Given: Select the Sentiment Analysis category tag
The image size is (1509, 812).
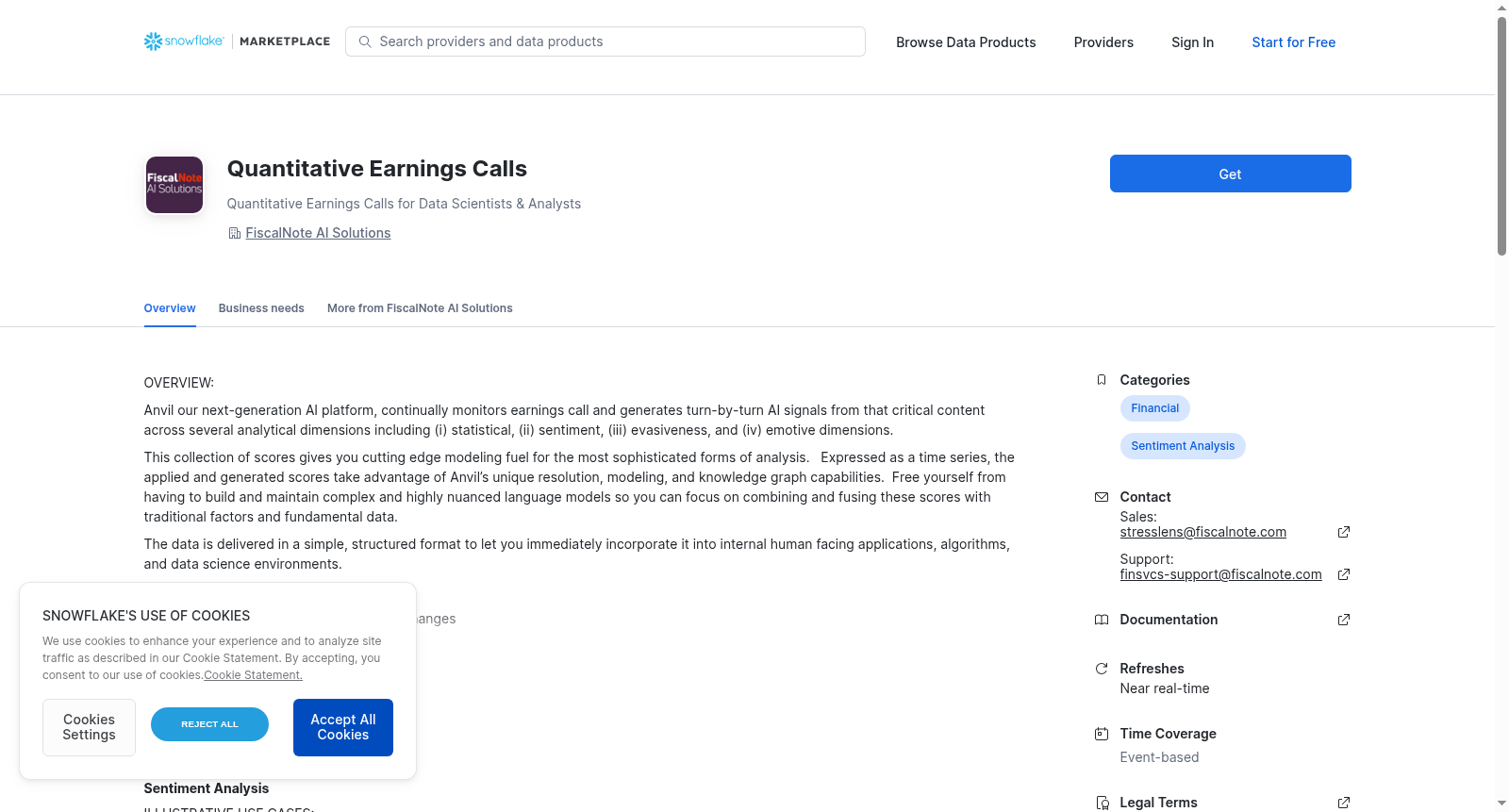Looking at the screenshot, I should 1183,446.
